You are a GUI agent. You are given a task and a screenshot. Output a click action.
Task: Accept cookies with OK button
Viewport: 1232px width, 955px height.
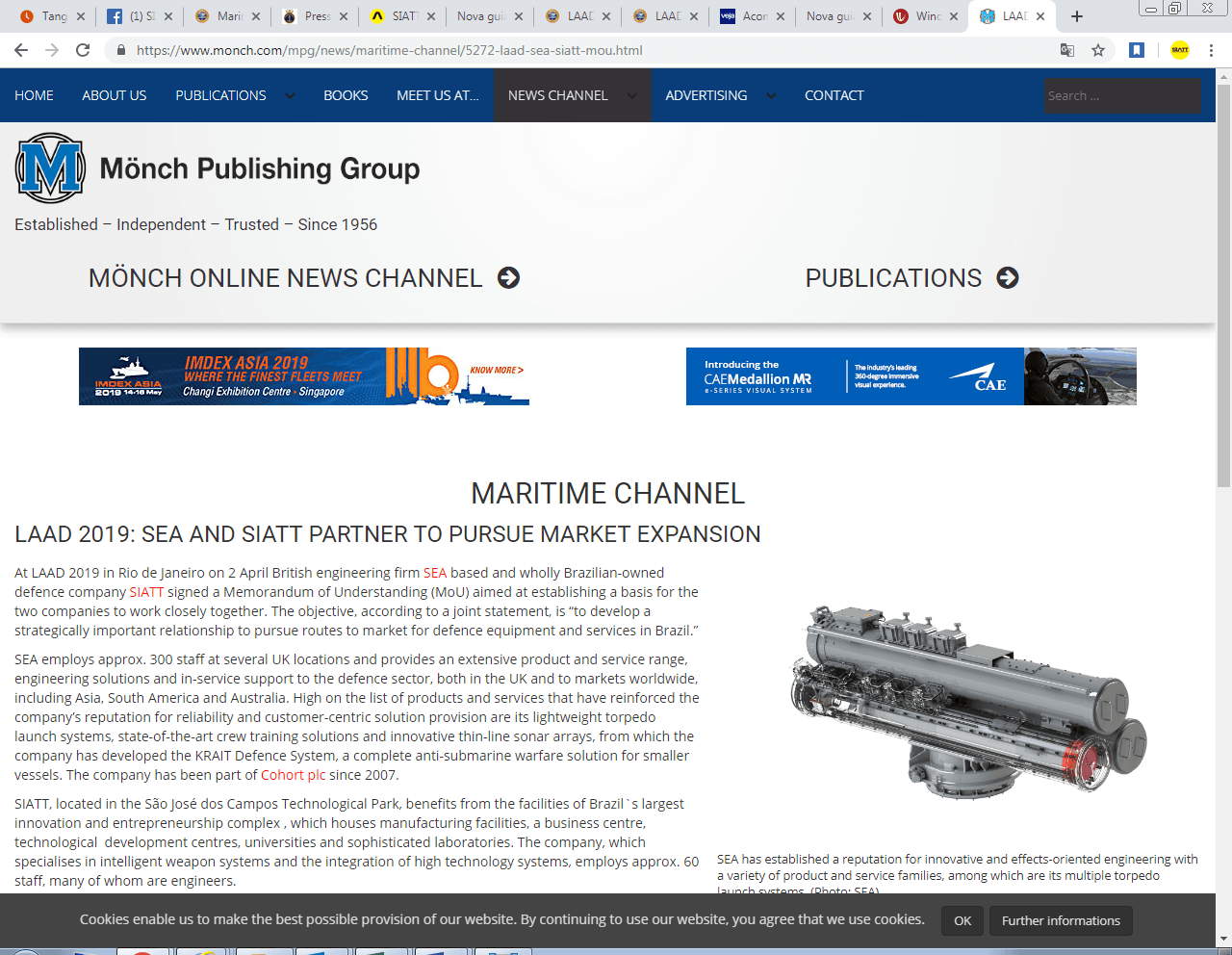[x=962, y=920]
